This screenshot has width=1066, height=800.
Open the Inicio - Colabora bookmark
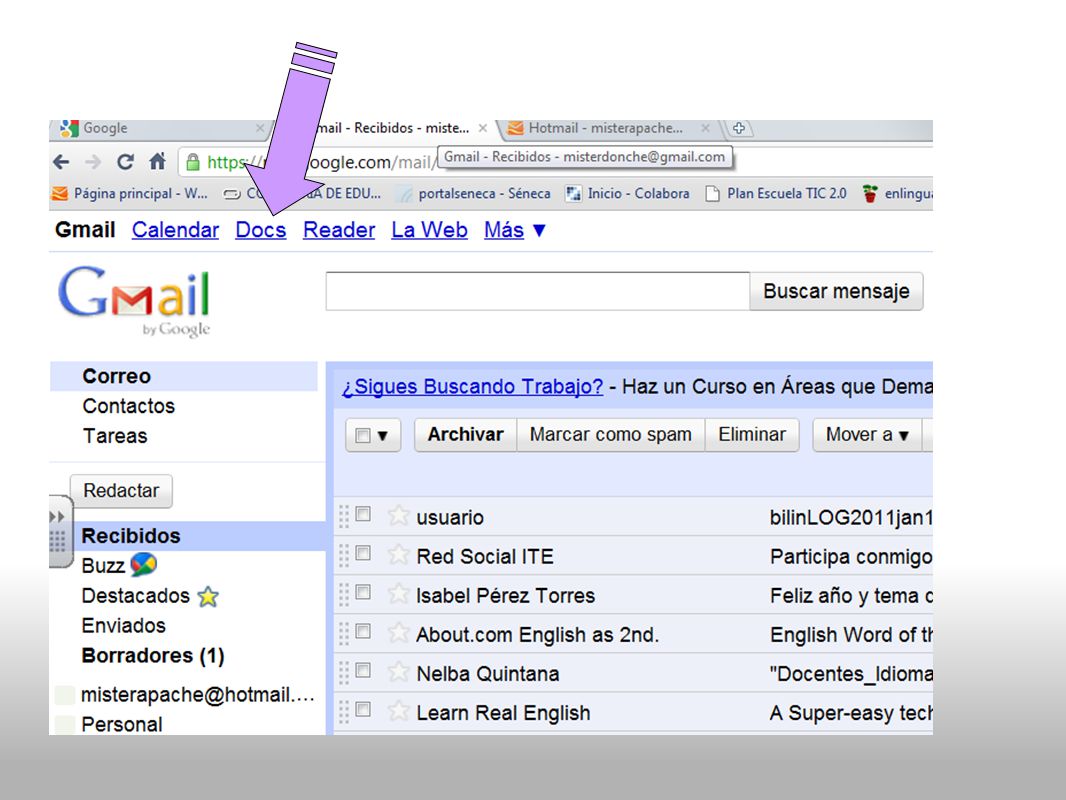(627, 194)
